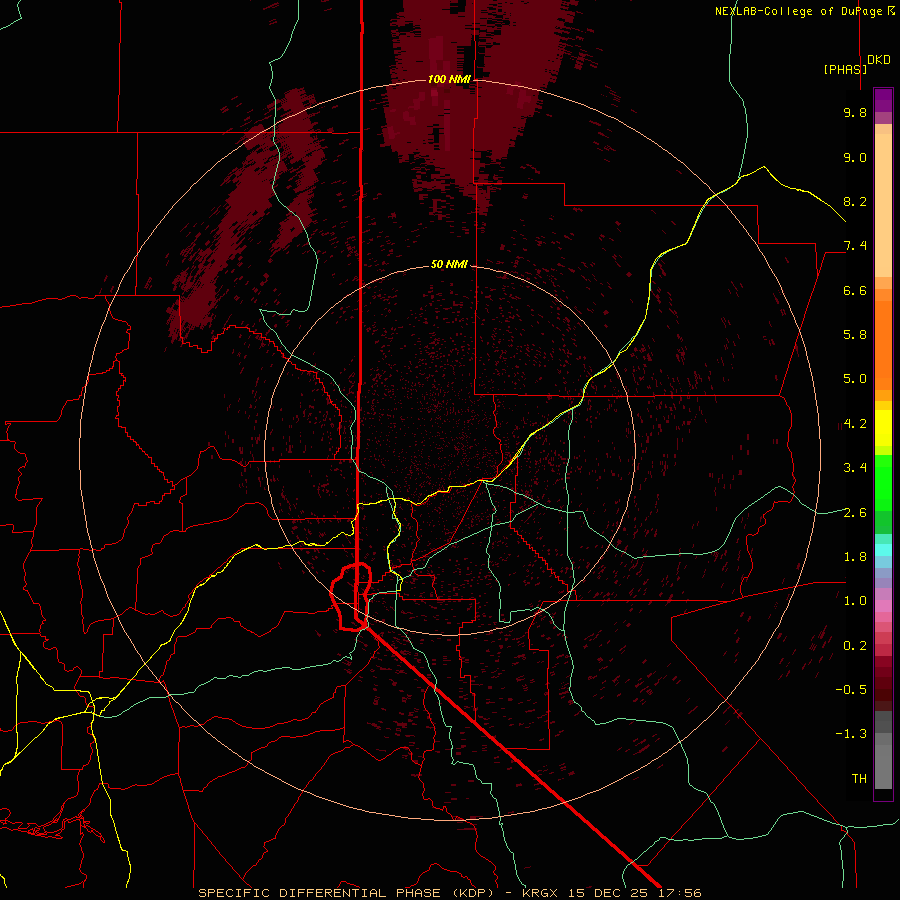Click the 5.8 value on the color scale
This screenshot has width=900, height=900.
[855, 335]
